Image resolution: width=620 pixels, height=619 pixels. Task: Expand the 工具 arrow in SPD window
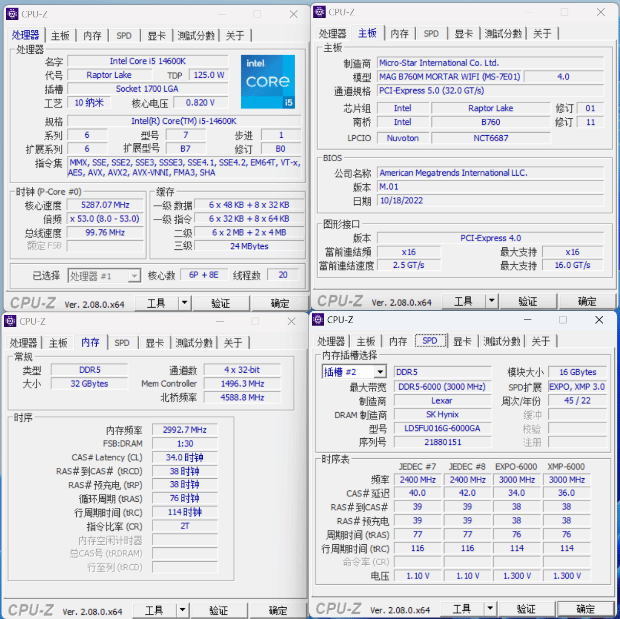coord(490,608)
